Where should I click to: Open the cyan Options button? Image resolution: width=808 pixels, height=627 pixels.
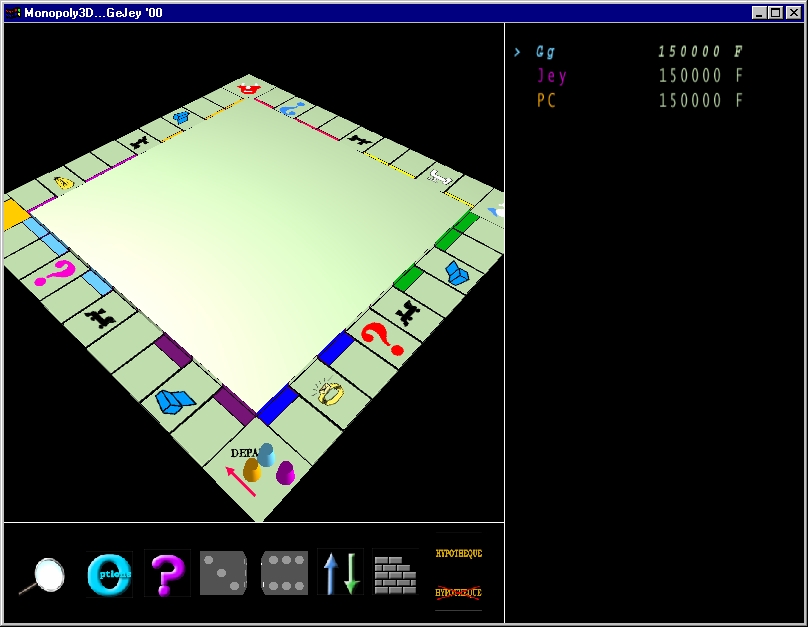109,574
